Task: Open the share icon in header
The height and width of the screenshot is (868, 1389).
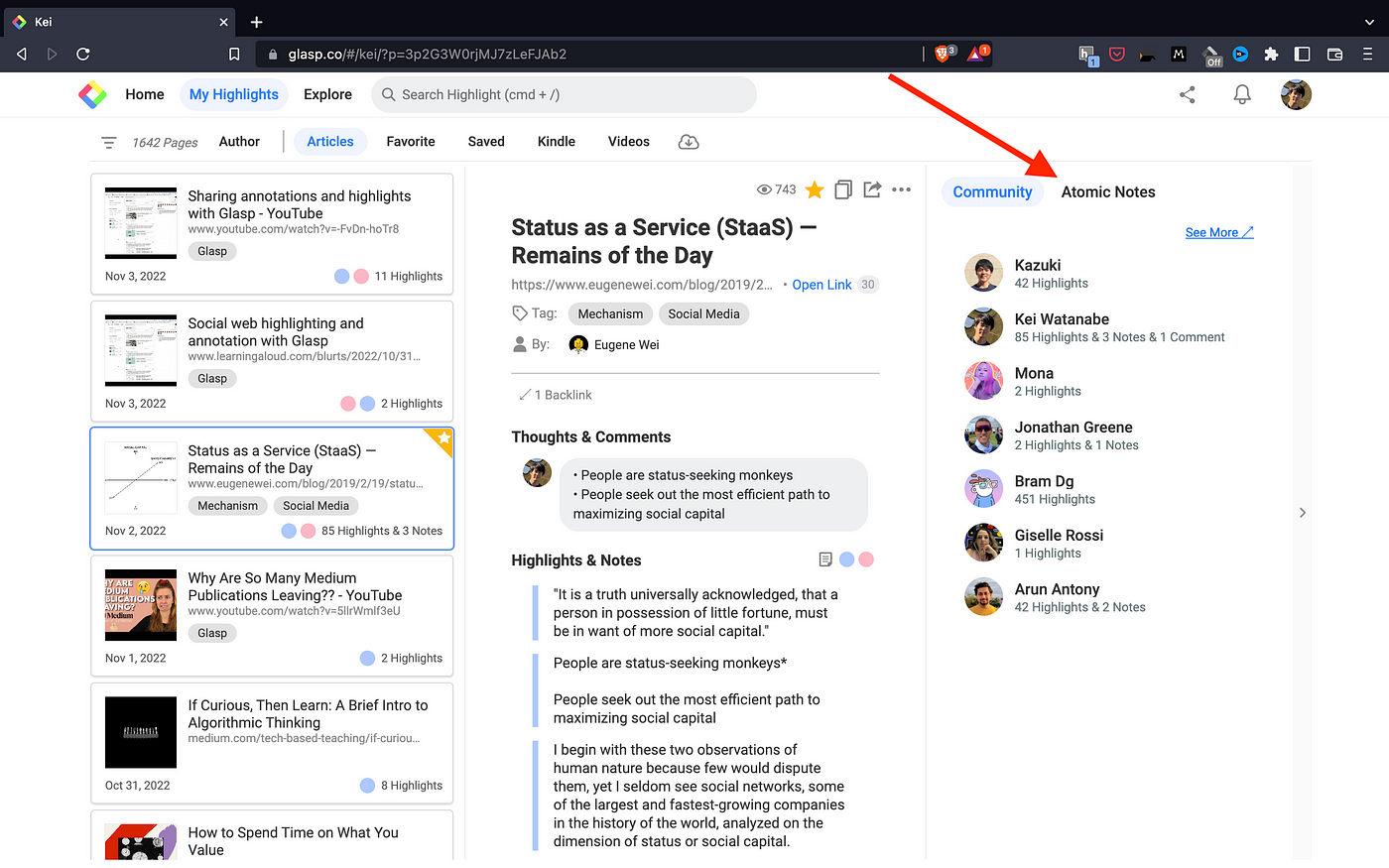Action: 1187,94
